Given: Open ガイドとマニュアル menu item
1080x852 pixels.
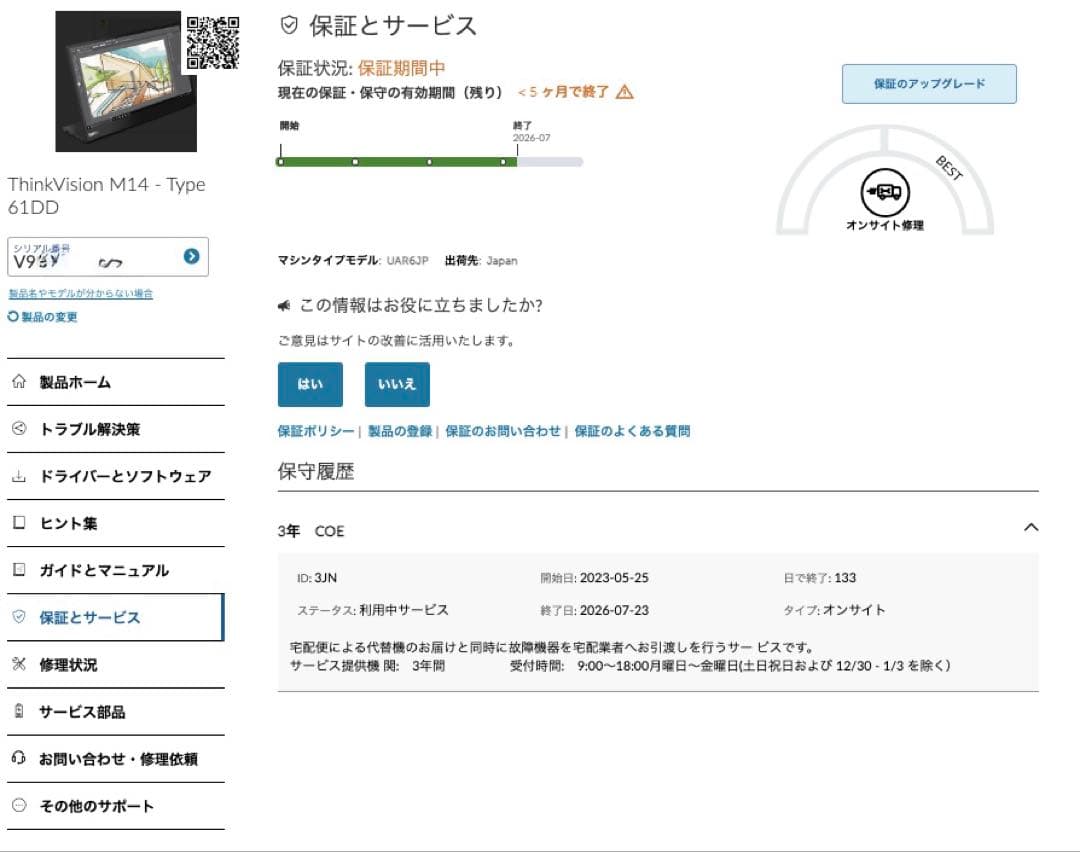Looking at the screenshot, I should pyautogui.click(x=116, y=570).
